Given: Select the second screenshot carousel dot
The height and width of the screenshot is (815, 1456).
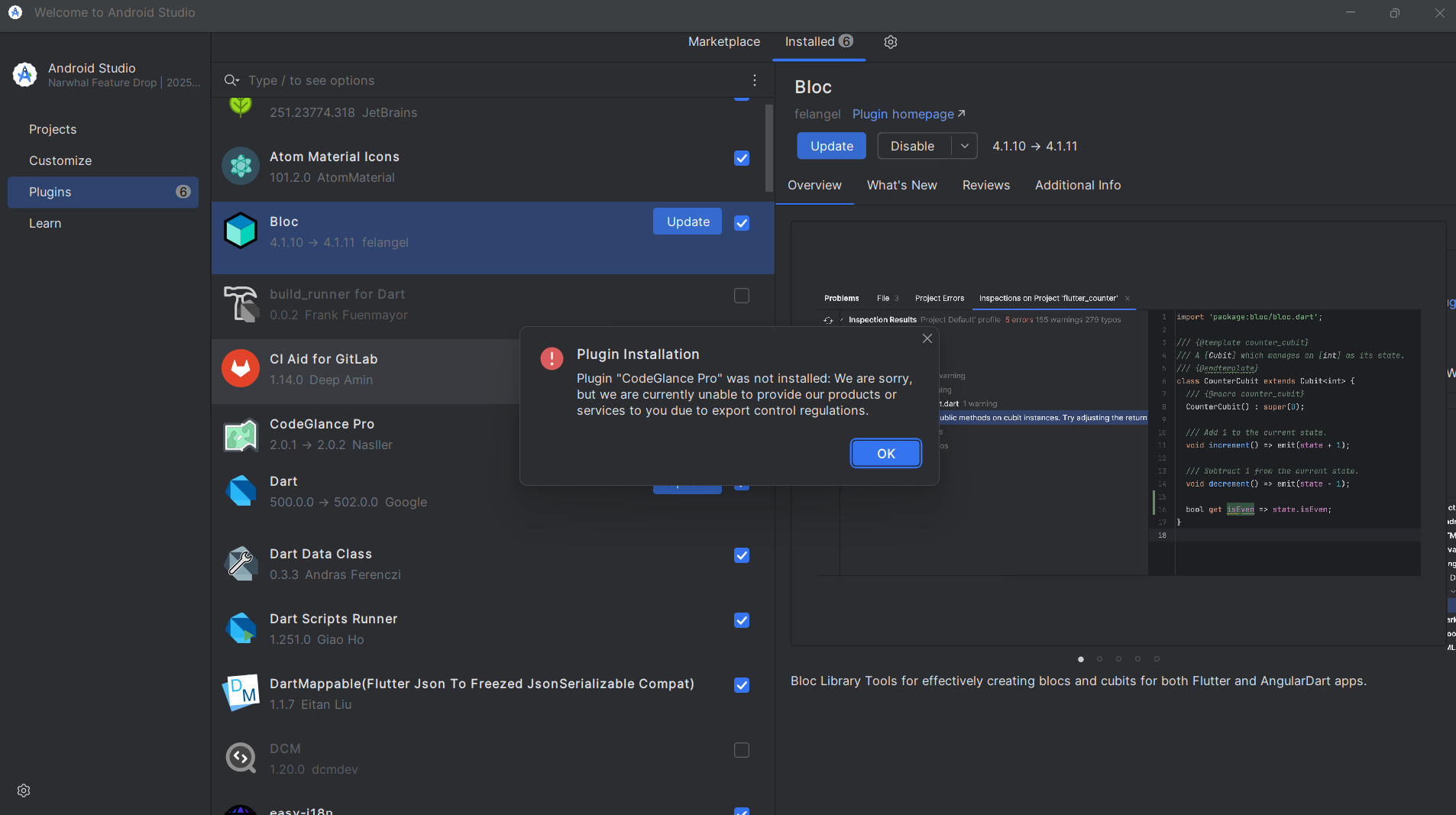Looking at the screenshot, I should [x=1099, y=658].
